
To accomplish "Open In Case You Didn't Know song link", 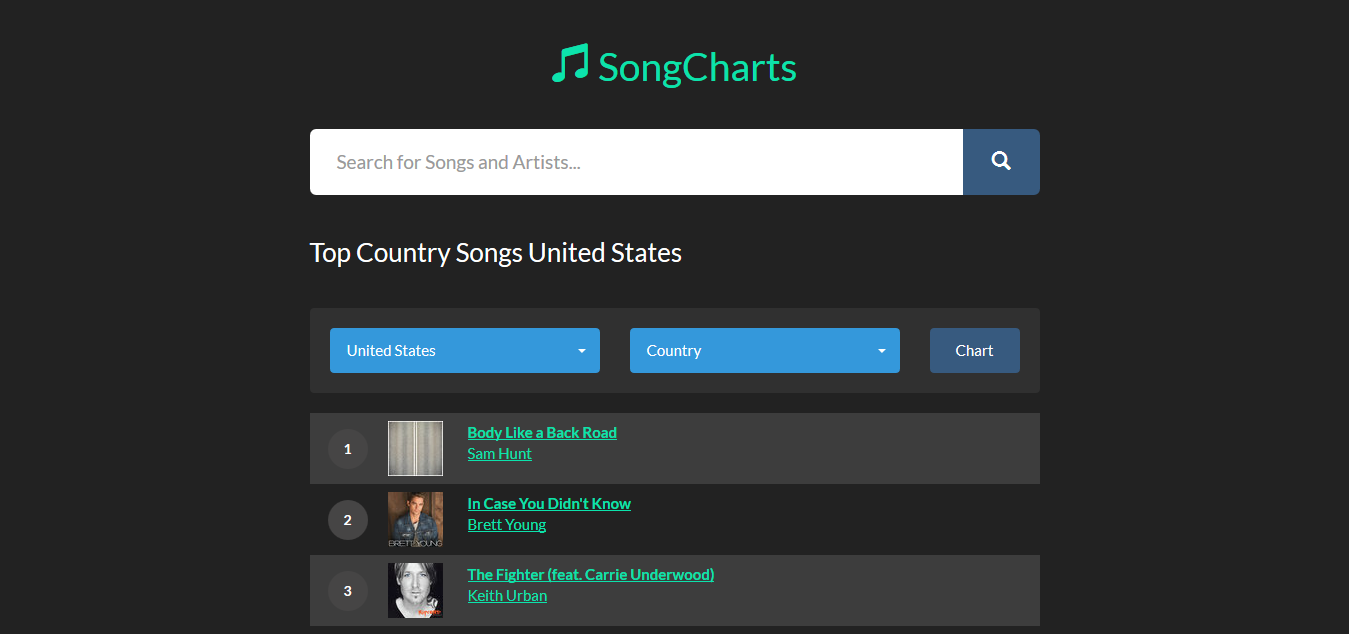I will tap(549, 503).
